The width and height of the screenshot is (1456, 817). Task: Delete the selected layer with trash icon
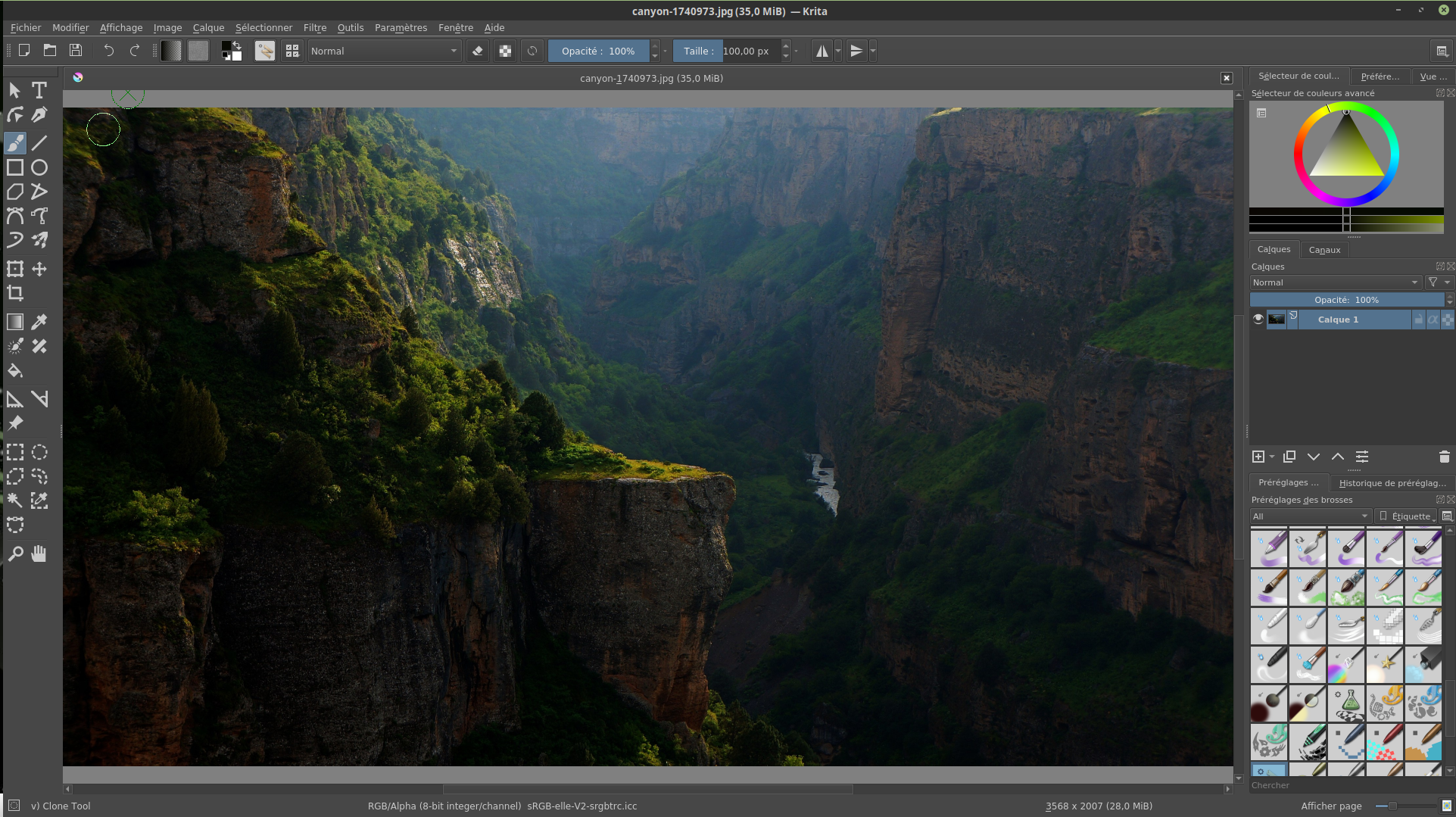click(1444, 457)
